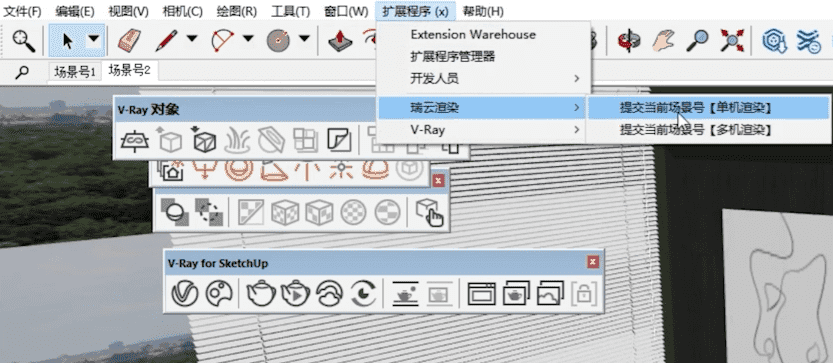Activate the Push/Pull tool

pos(340,40)
